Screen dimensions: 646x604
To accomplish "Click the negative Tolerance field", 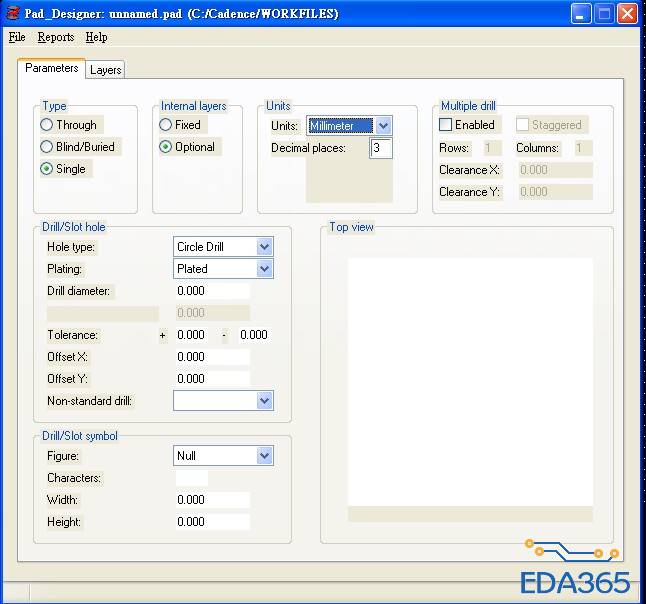I will pos(255,335).
